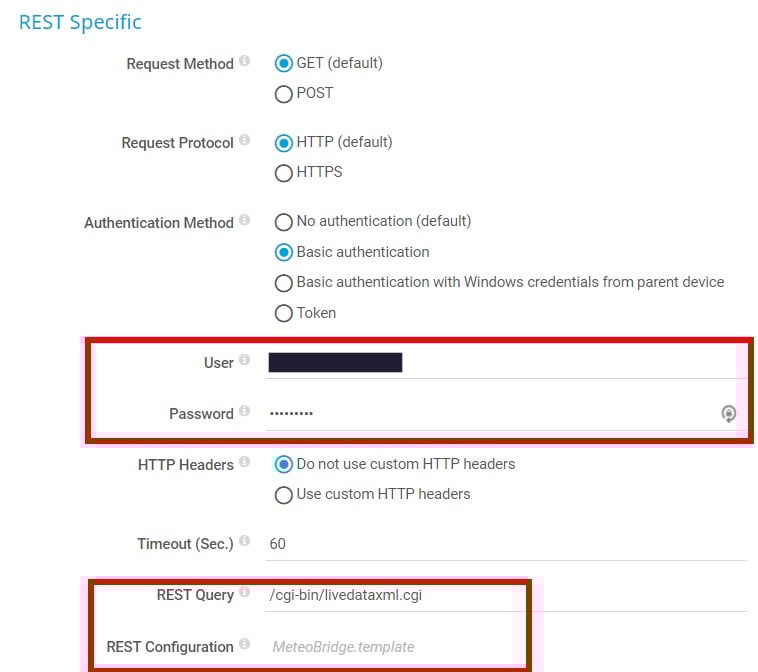Click the help icon beside REST Configuration

click(x=245, y=645)
